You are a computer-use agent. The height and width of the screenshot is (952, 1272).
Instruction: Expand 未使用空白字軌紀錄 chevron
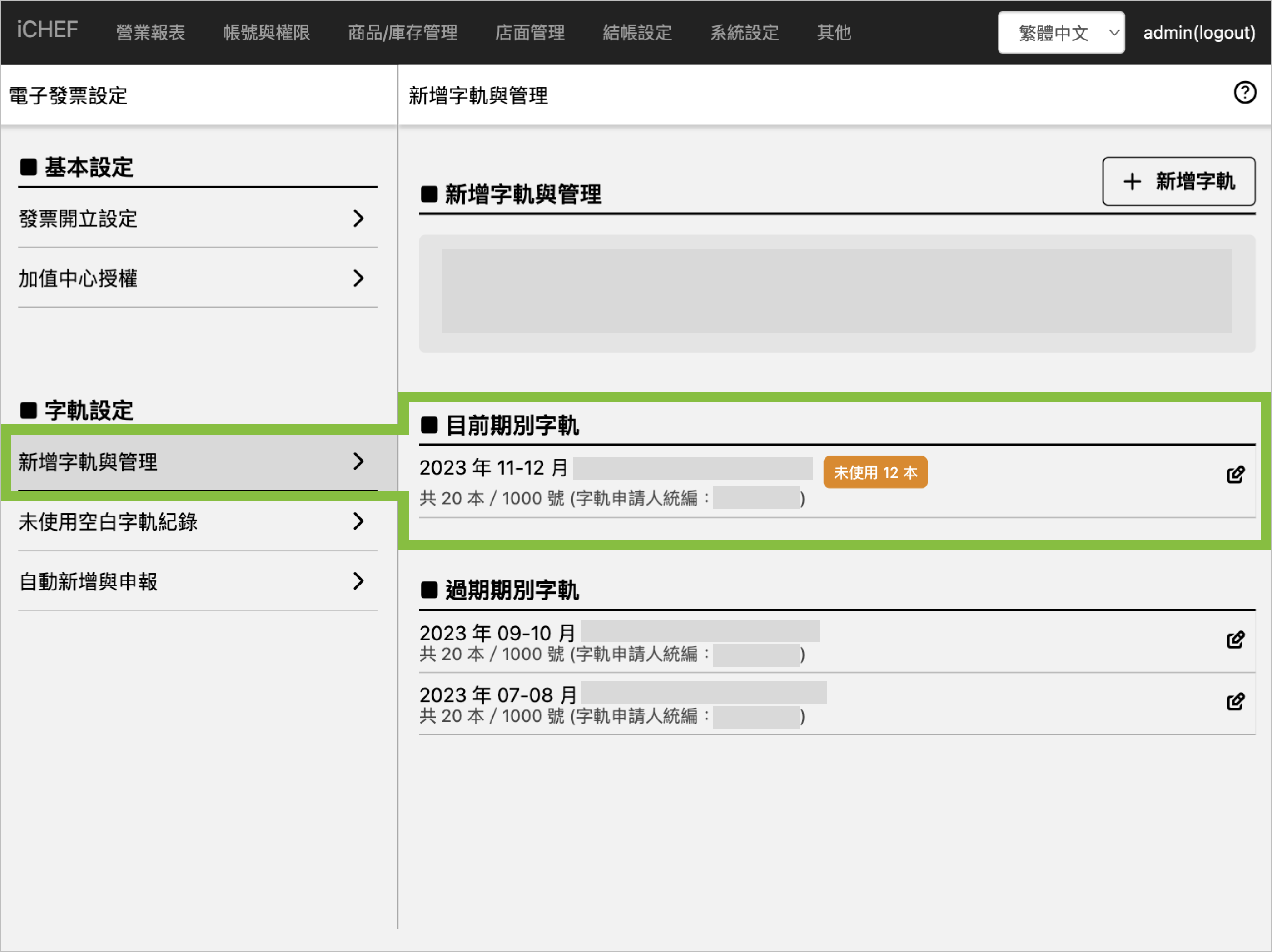(358, 521)
